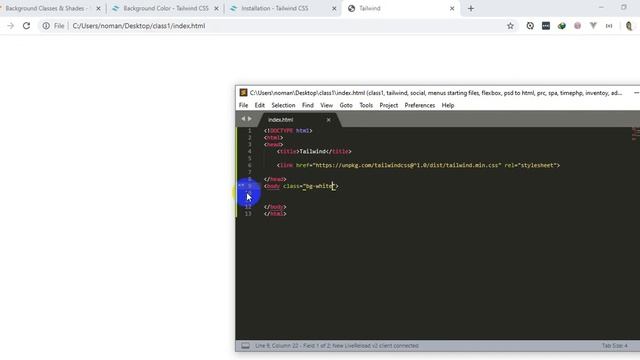Open the Goto menu in Sublime
Image resolution: width=640 pixels, height=360 pixels.
tap(346, 105)
